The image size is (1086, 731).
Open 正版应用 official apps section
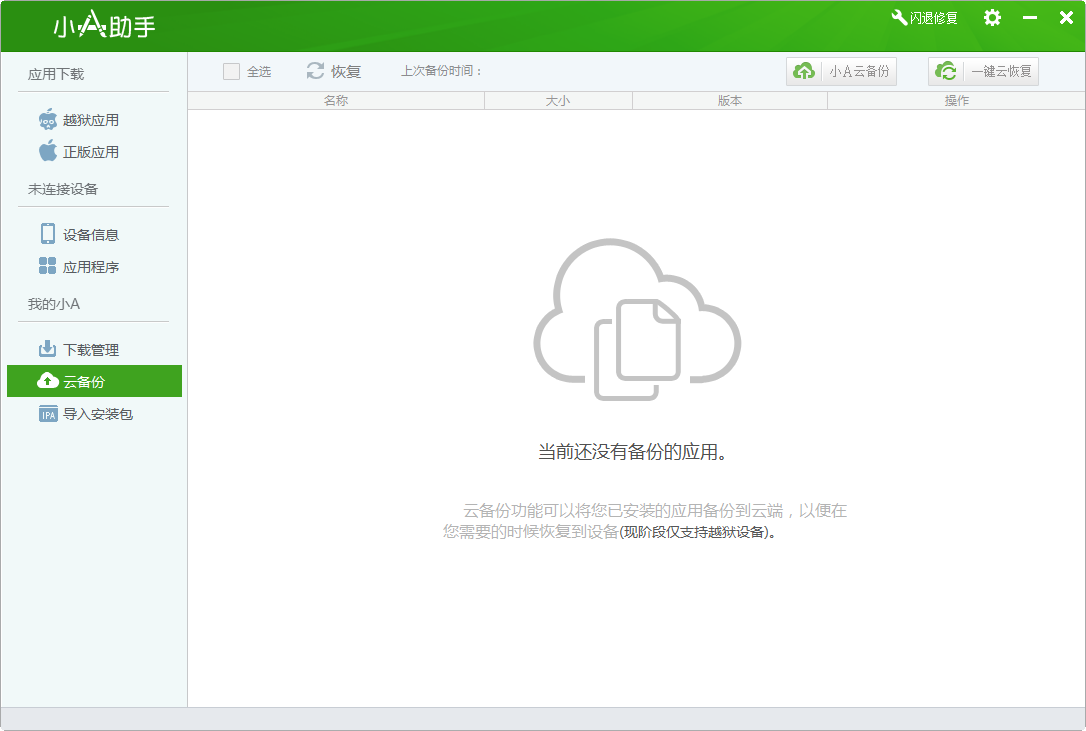(91, 152)
